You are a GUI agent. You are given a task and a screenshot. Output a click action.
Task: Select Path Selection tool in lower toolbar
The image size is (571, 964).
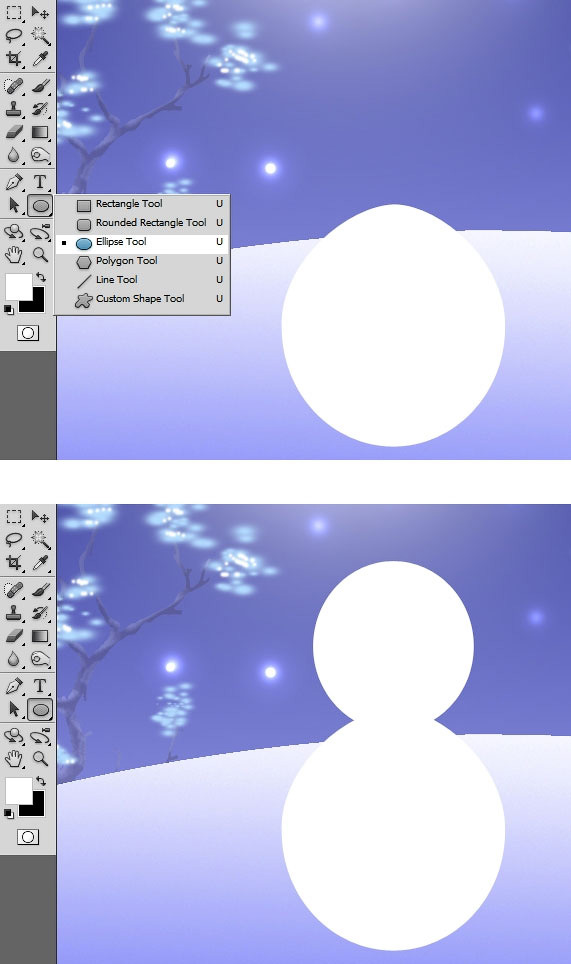(x=14, y=709)
